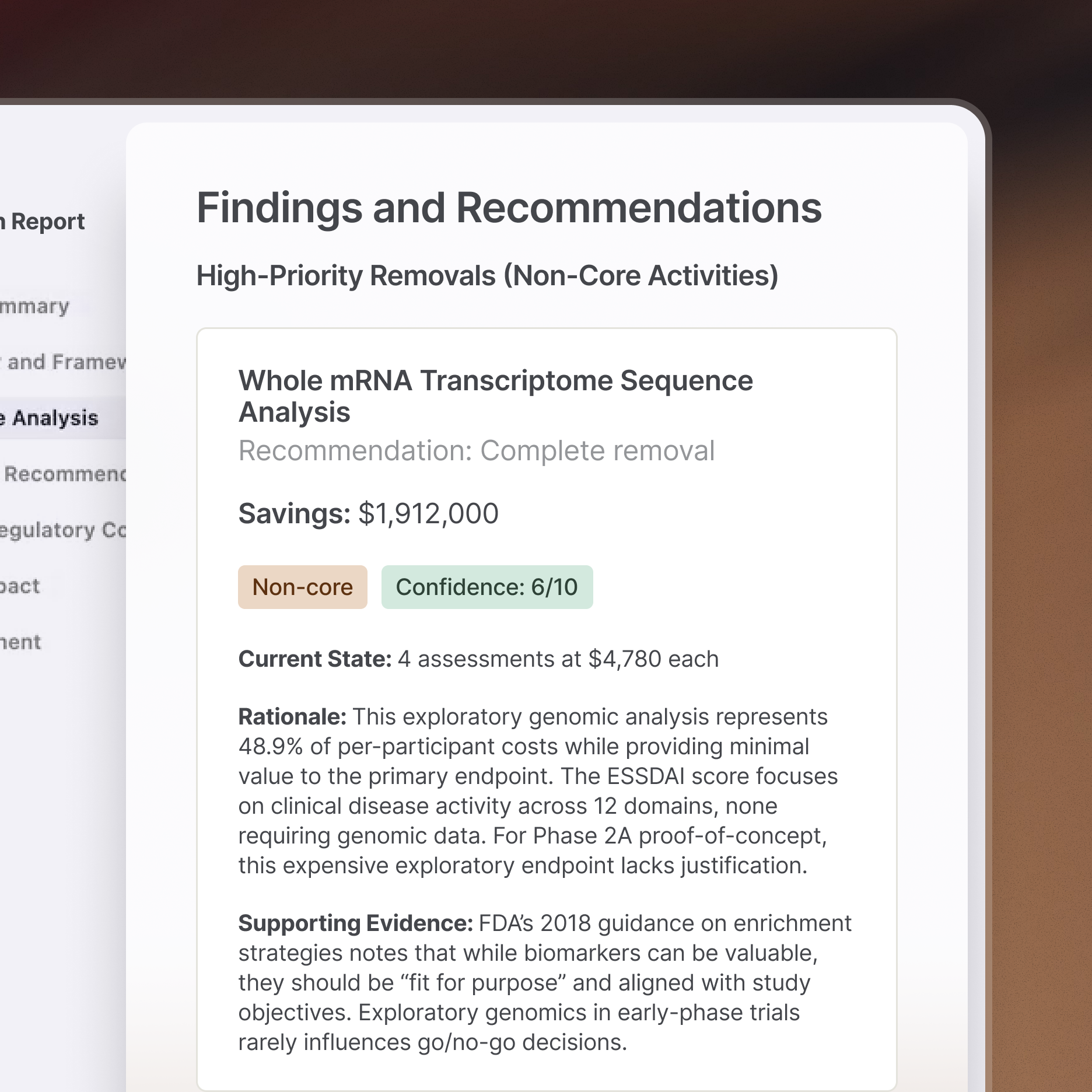Click the Recommendation: Complete removal text
This screenshot has height=1092, width=1092.
(x=476, y=450)
